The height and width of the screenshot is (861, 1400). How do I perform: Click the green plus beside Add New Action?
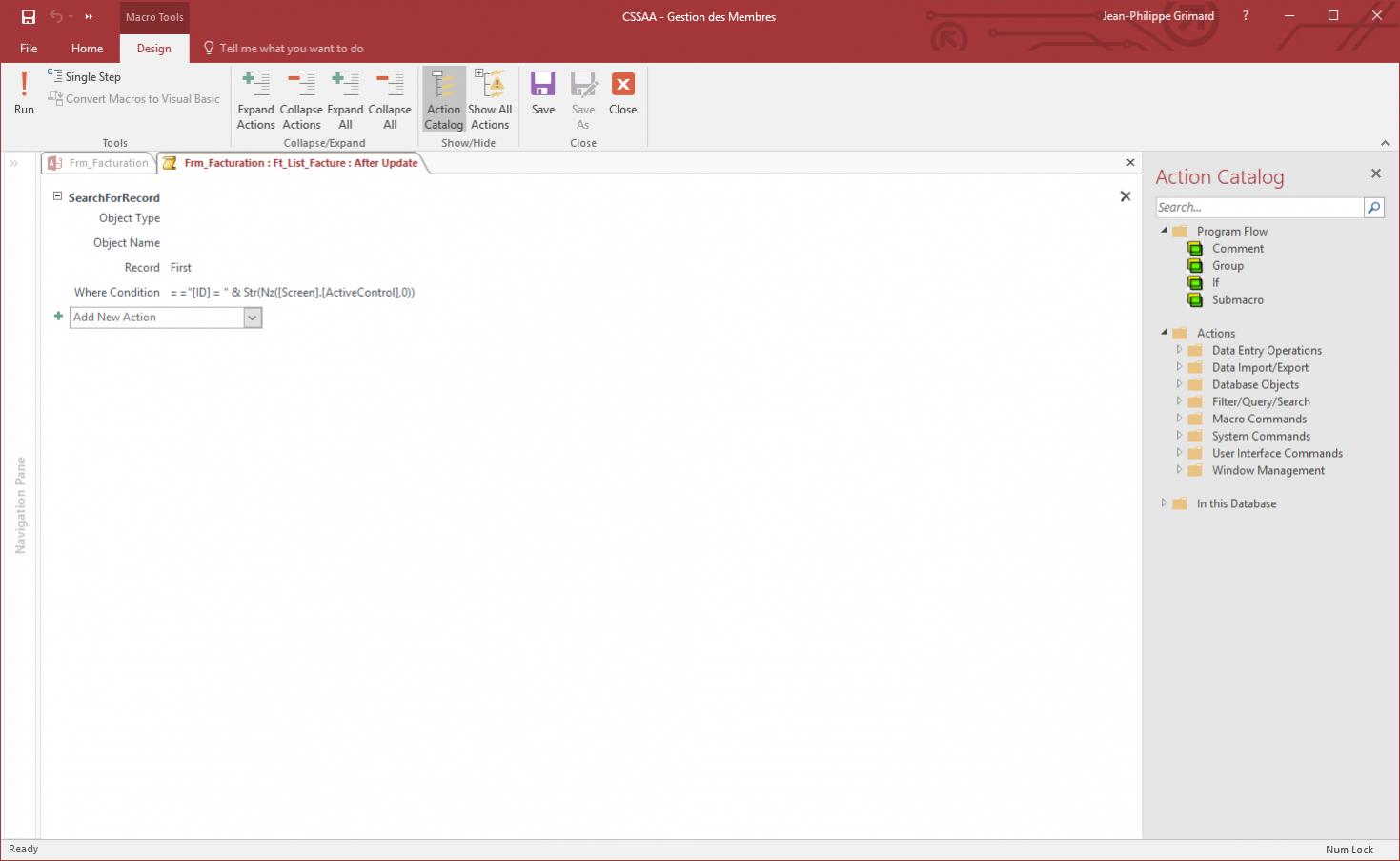(x=58, y=317)
